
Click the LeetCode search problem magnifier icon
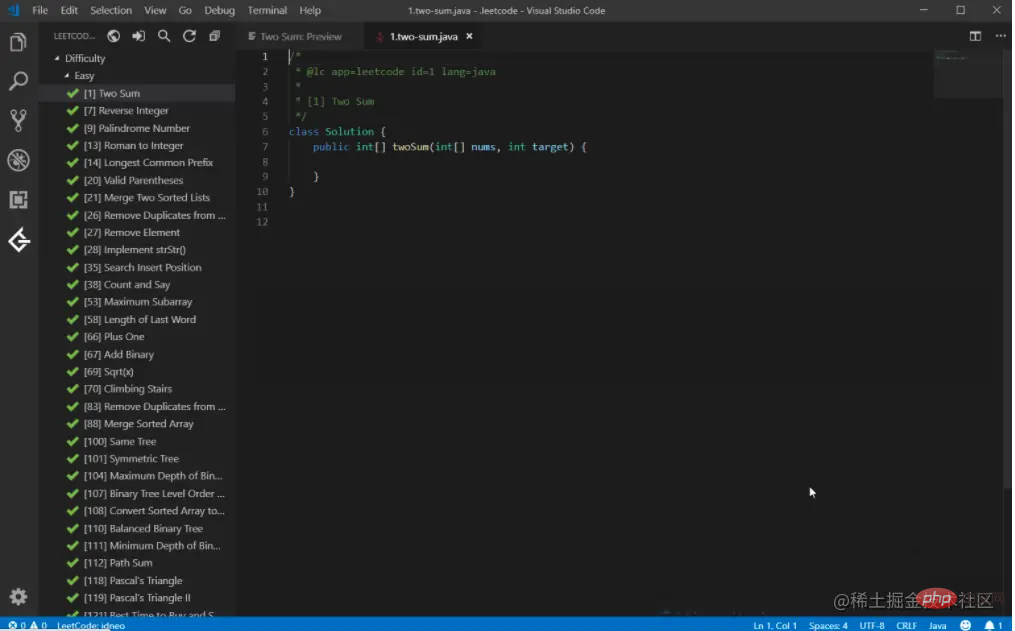pyautogui.click(x=164, y=36)
